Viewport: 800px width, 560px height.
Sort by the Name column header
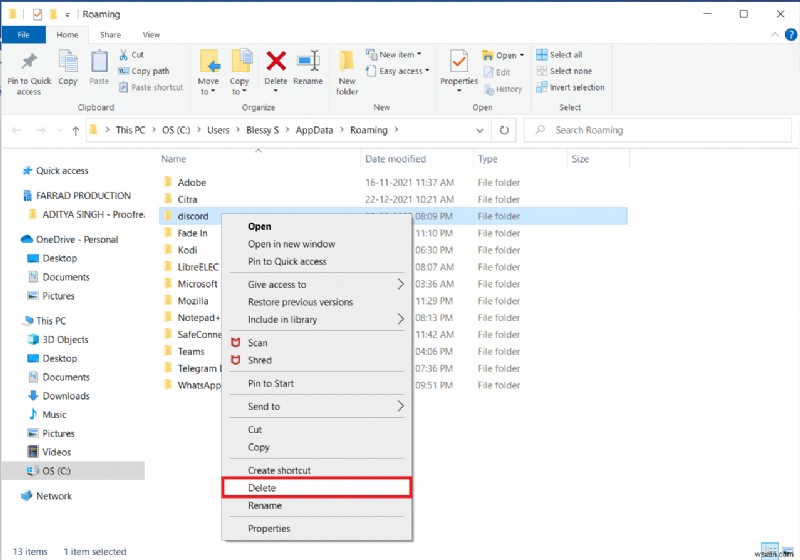(173, 159)
